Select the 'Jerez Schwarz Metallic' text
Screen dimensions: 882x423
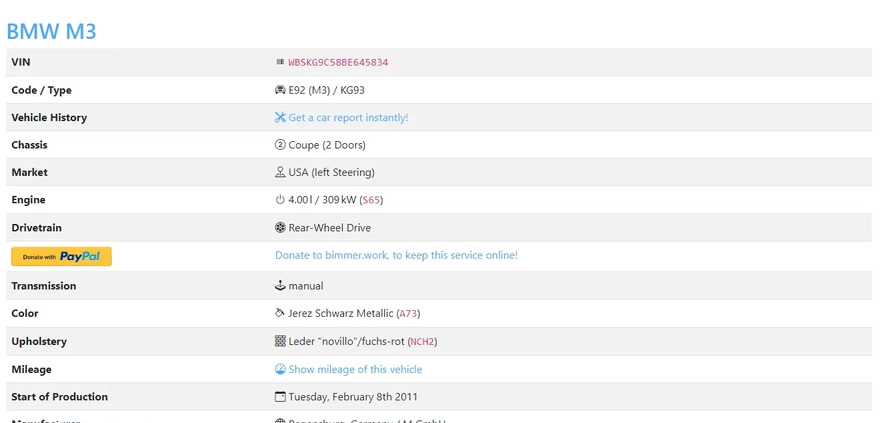click(x=341, y=313)
